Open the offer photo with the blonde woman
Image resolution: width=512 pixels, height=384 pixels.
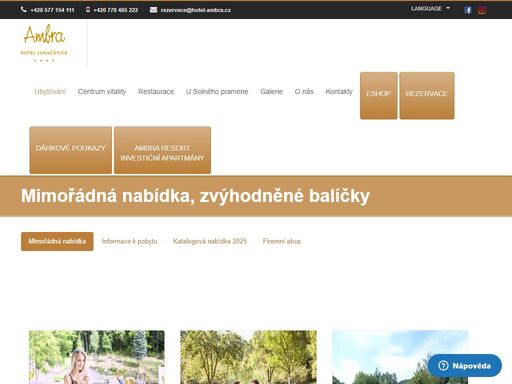[97, 357]
